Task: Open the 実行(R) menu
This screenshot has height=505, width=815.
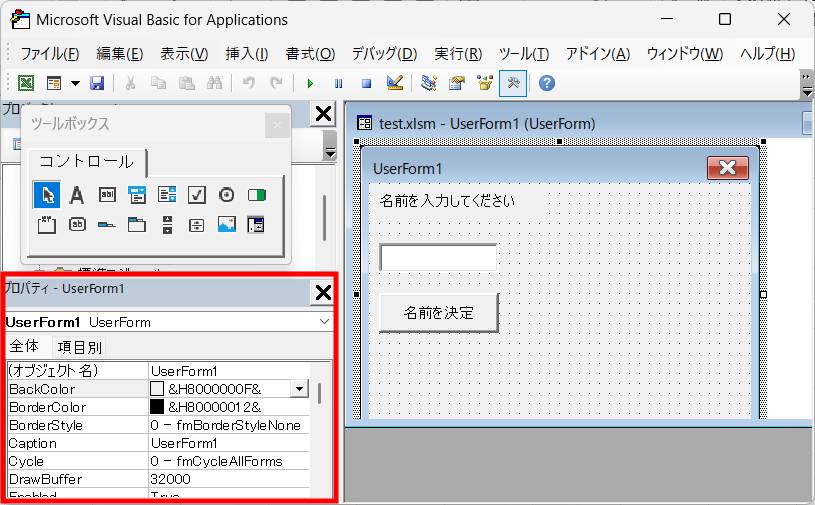Action: click(x=458, y=54)
